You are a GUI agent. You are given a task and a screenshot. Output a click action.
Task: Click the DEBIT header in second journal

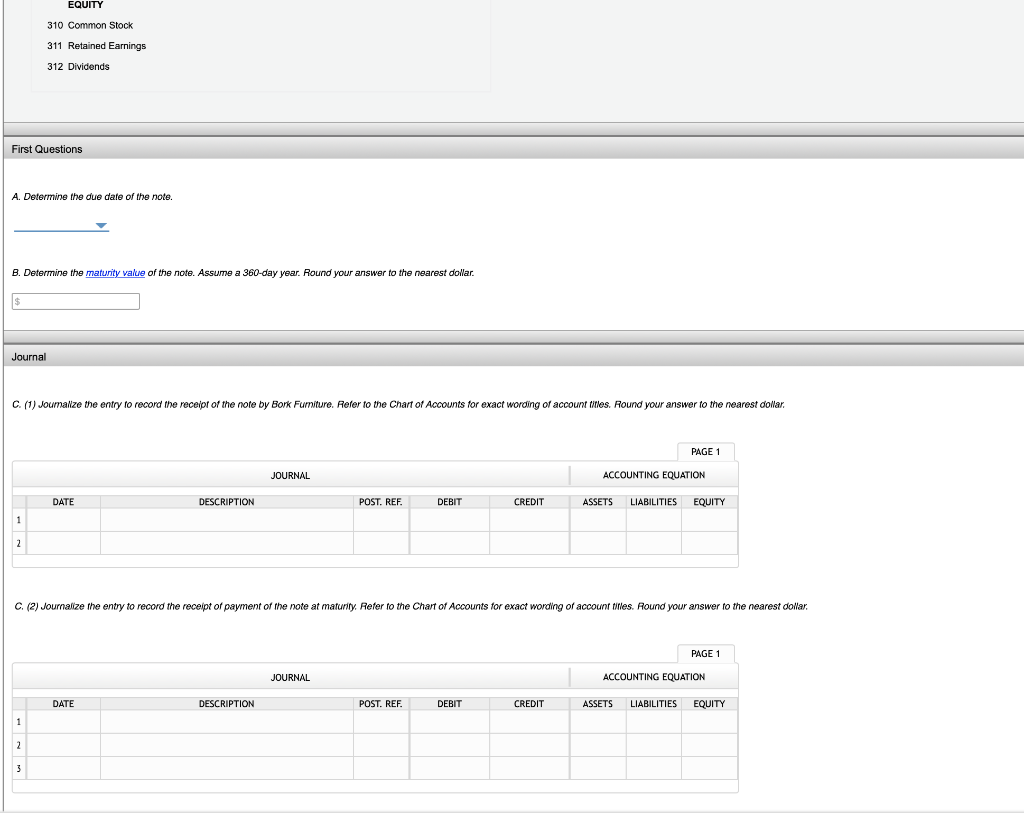tap(449, 703)
